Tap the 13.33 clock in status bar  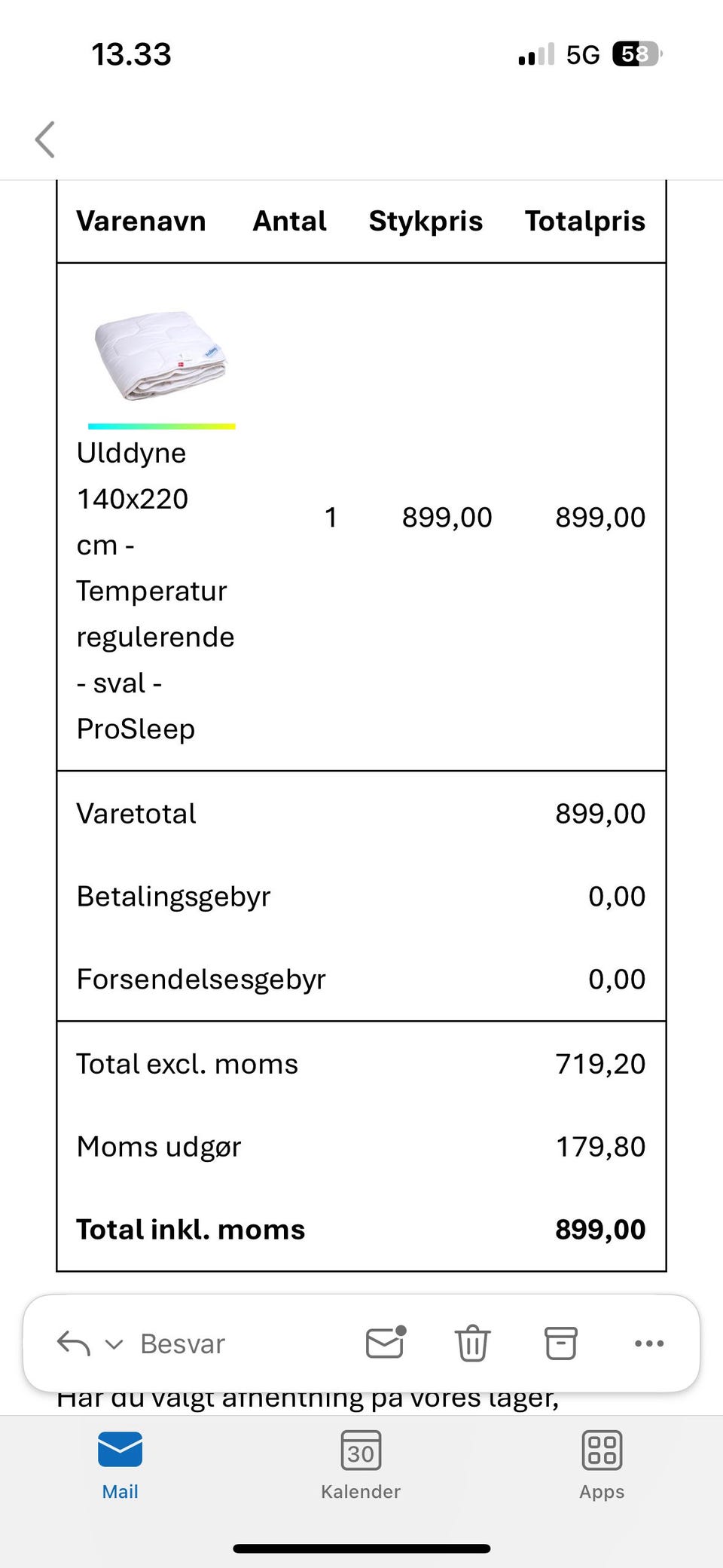(x=132, y=54)
